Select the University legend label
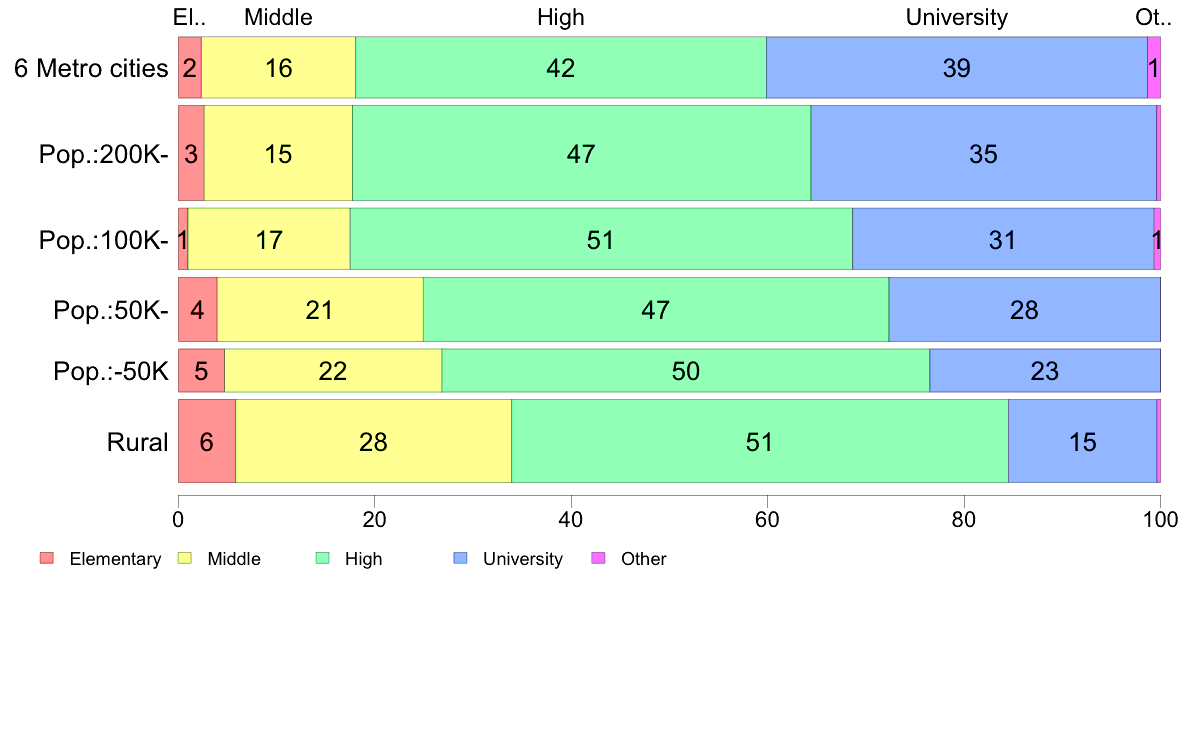The image size is (1188, 736). coord(523,559)
